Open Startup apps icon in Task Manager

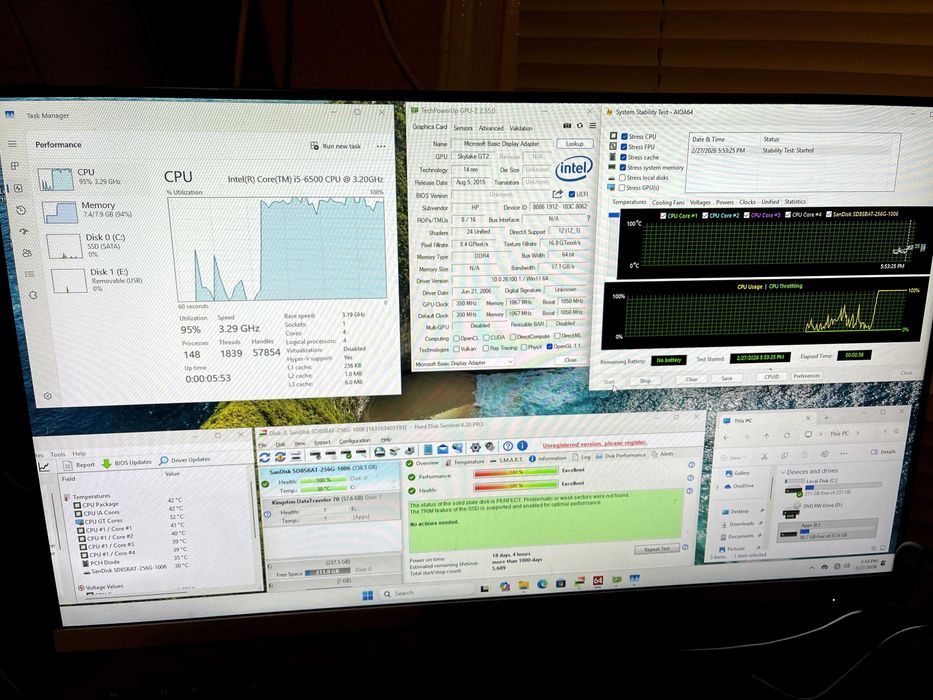[x=24, y=232]
